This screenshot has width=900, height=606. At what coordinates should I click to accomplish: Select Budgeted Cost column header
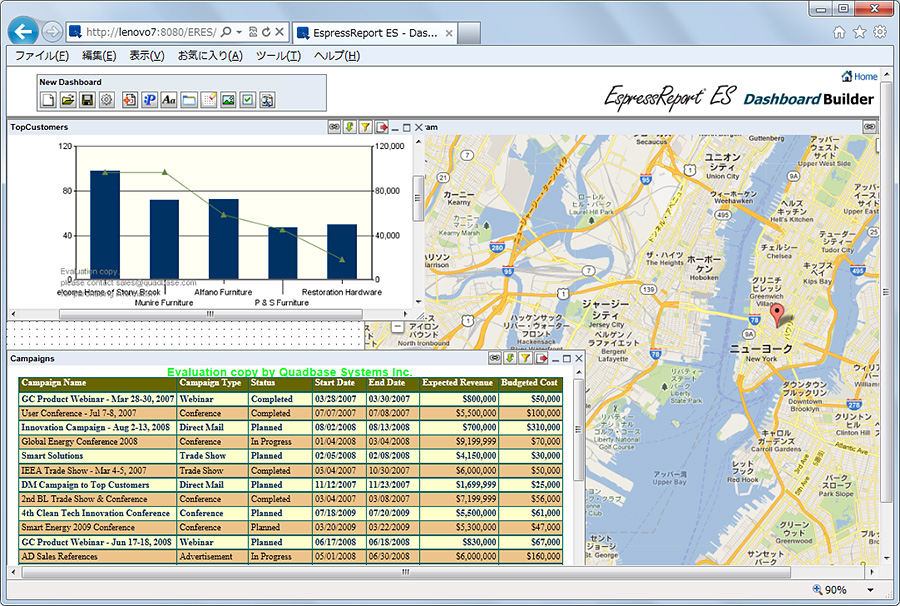tap(530, 383)
